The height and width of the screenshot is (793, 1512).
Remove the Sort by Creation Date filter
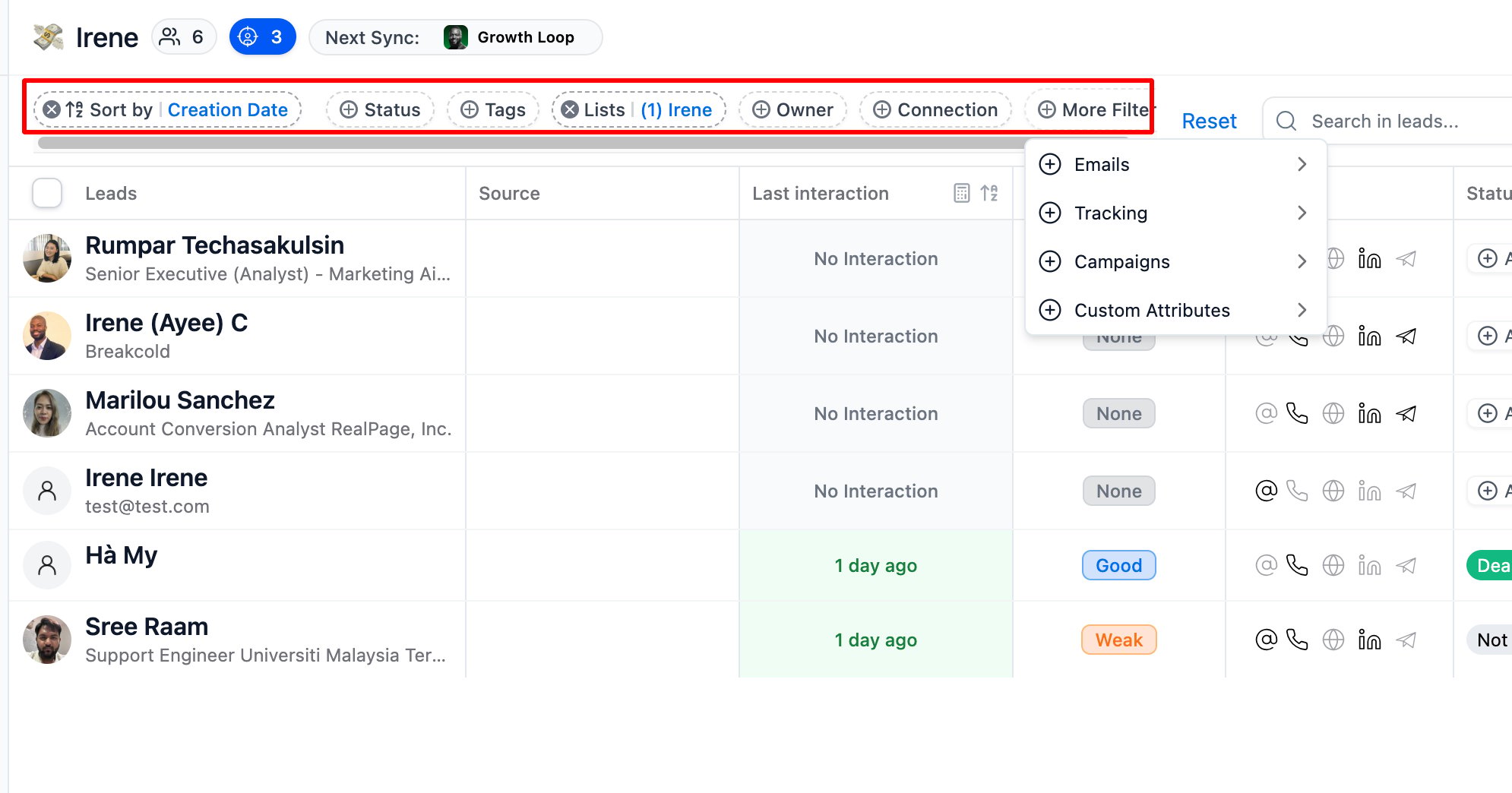coord(52,110)
